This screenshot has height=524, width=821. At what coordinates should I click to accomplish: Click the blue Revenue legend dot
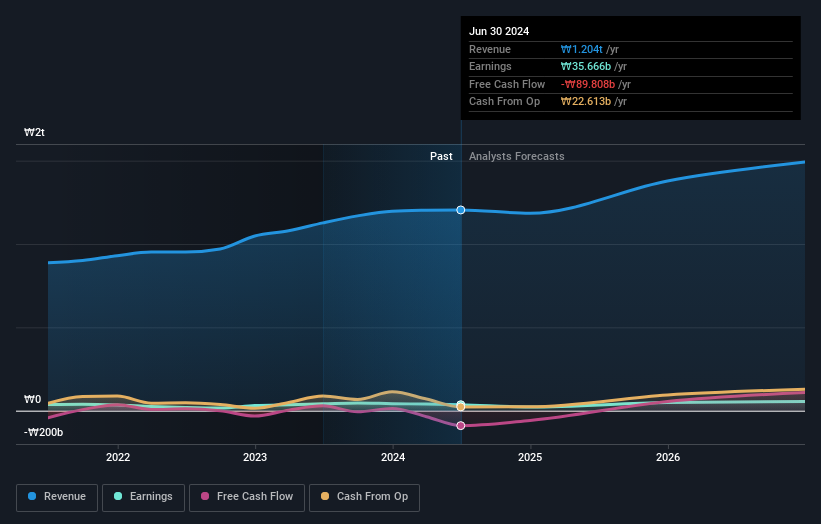click(32, 496)
